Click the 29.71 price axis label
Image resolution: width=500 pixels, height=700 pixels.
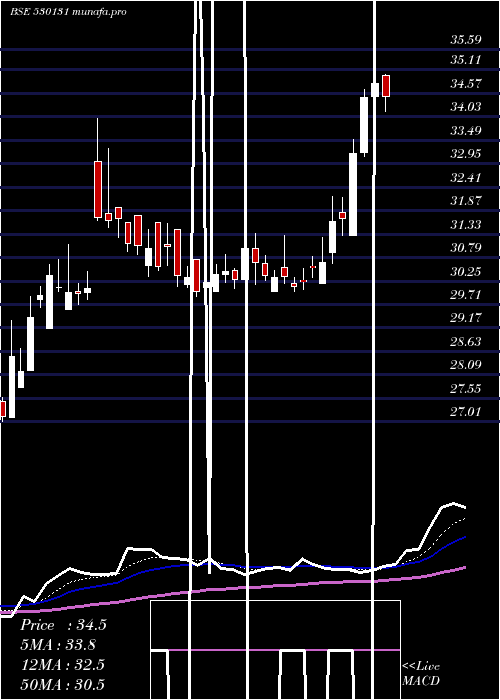pos(466,295)
